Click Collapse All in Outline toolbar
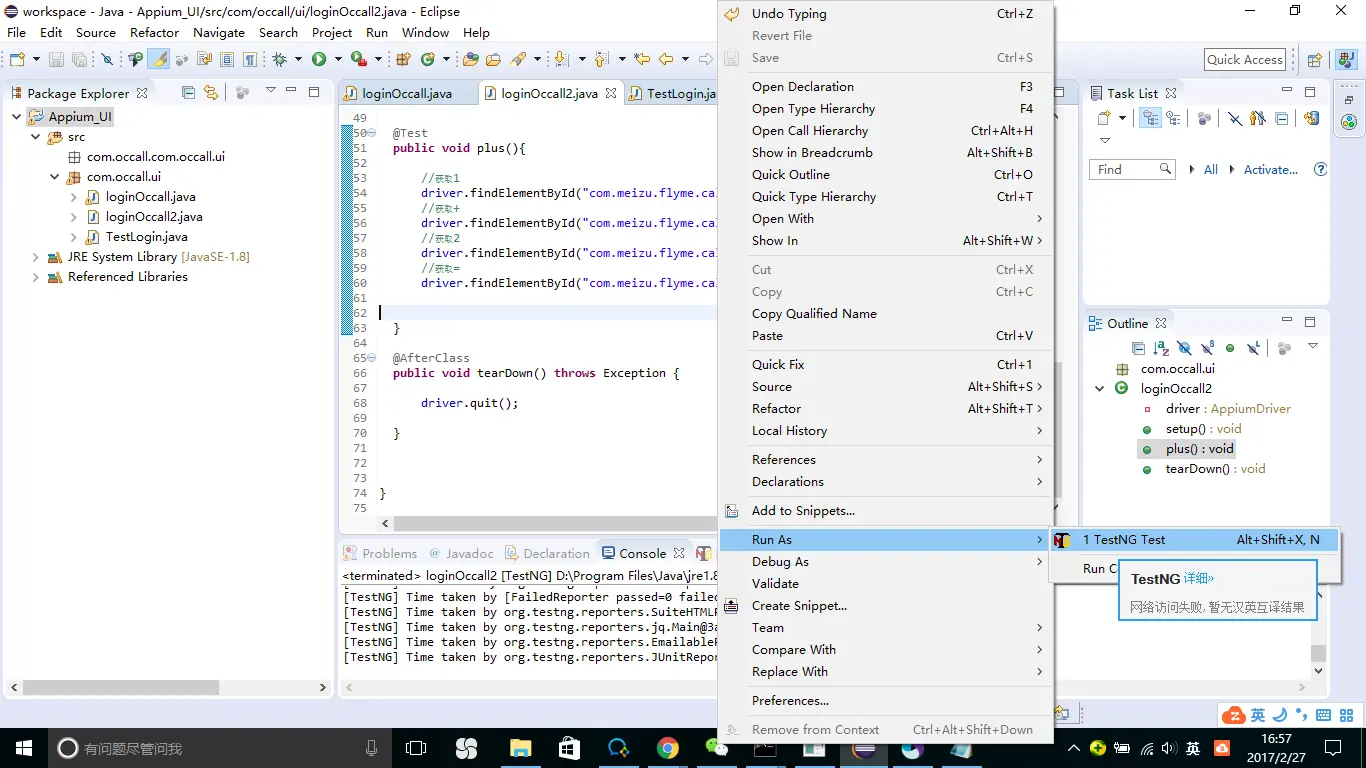 pos(1138,348)
